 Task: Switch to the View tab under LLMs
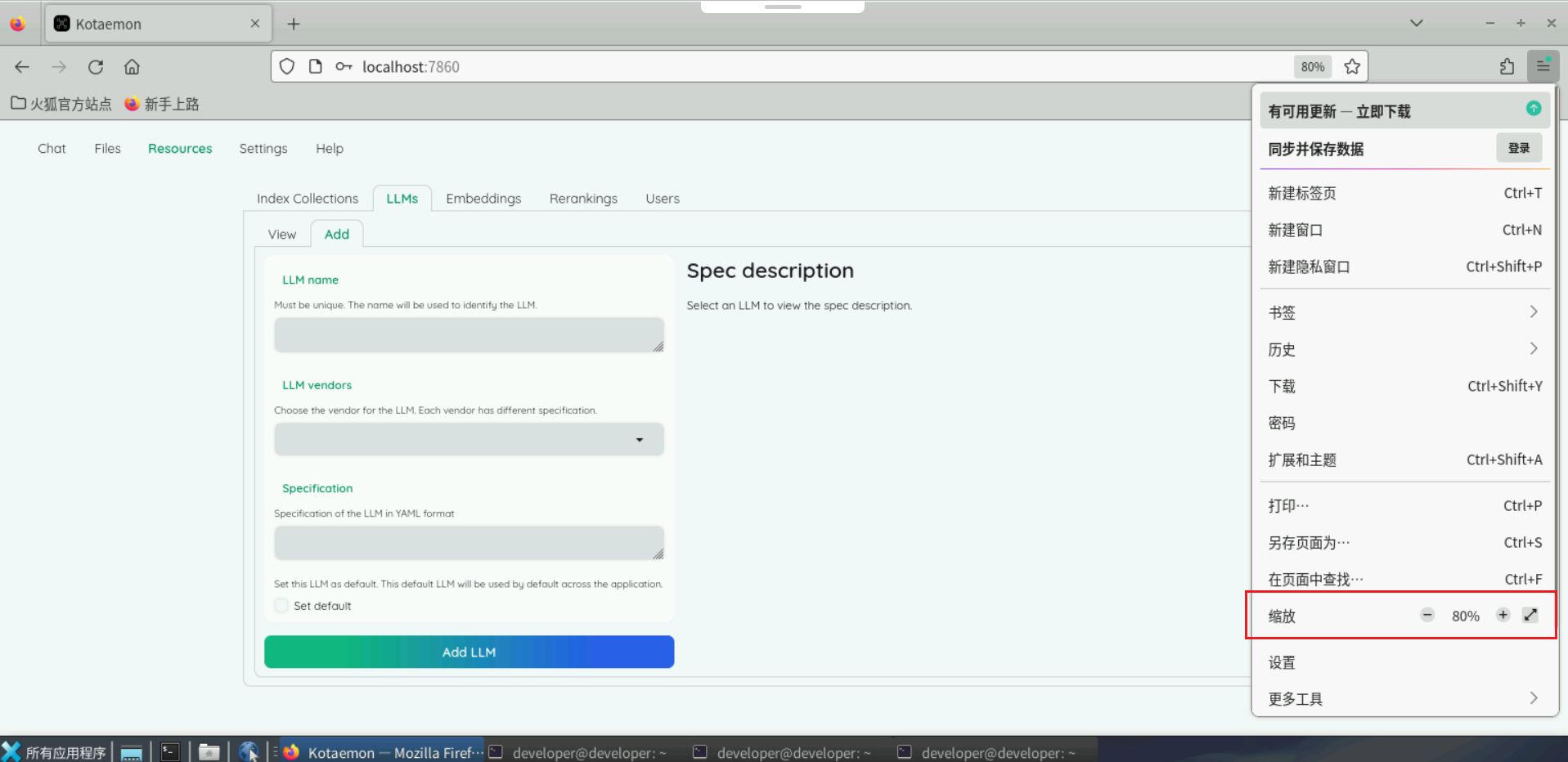282,235
